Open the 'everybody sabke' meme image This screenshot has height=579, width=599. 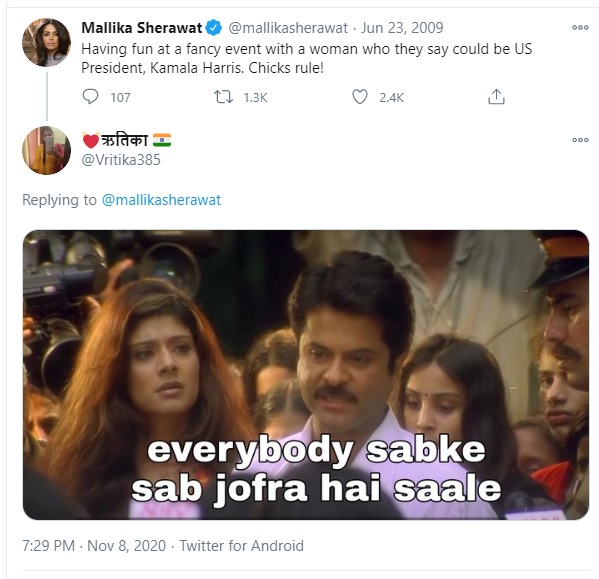tap(306, 375)
